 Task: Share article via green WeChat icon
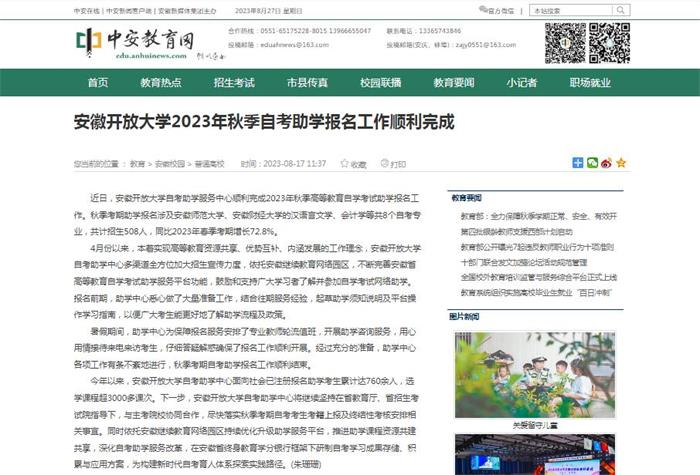[592, 163]
